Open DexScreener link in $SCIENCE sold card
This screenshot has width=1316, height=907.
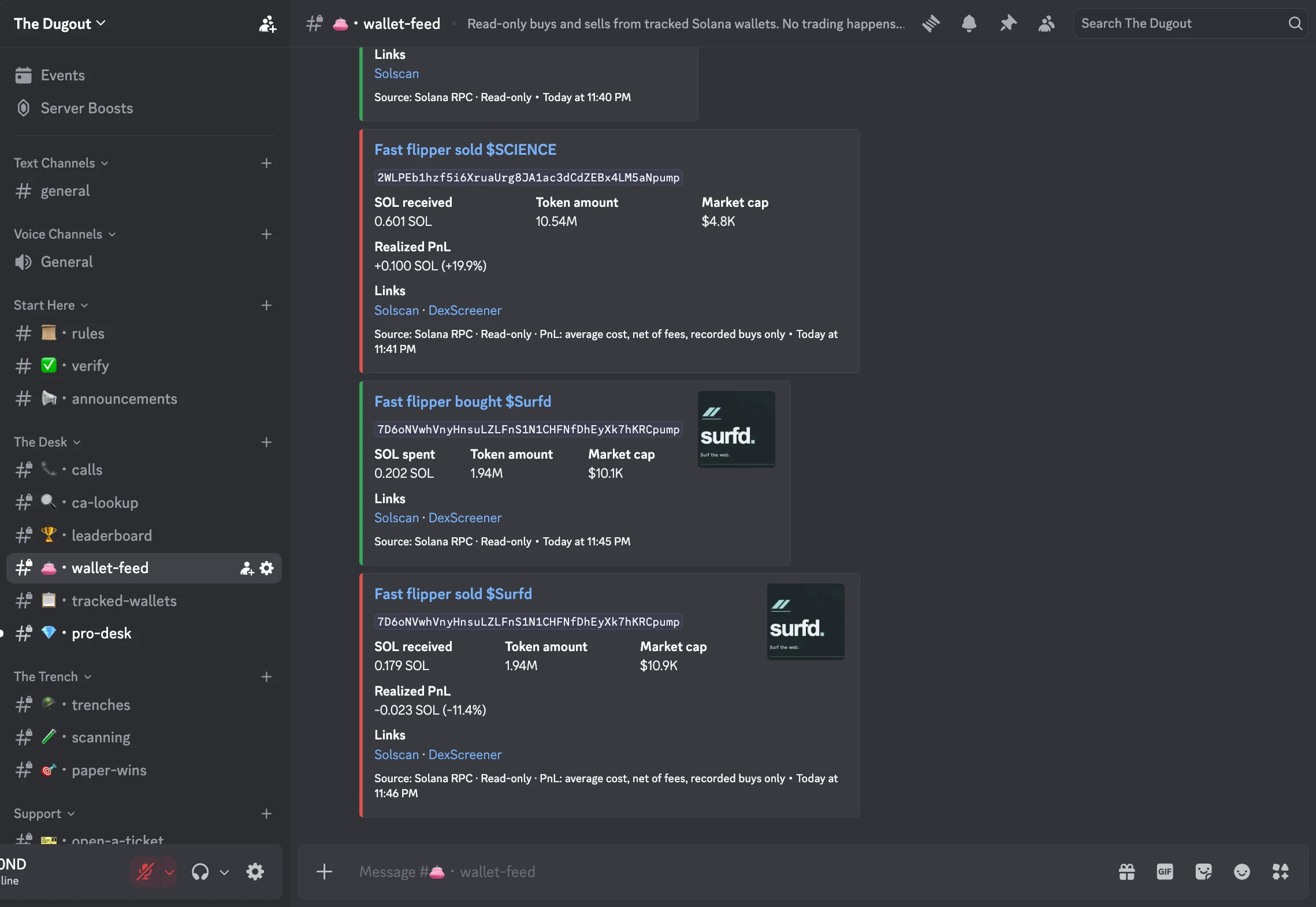[x=465, y=311]
